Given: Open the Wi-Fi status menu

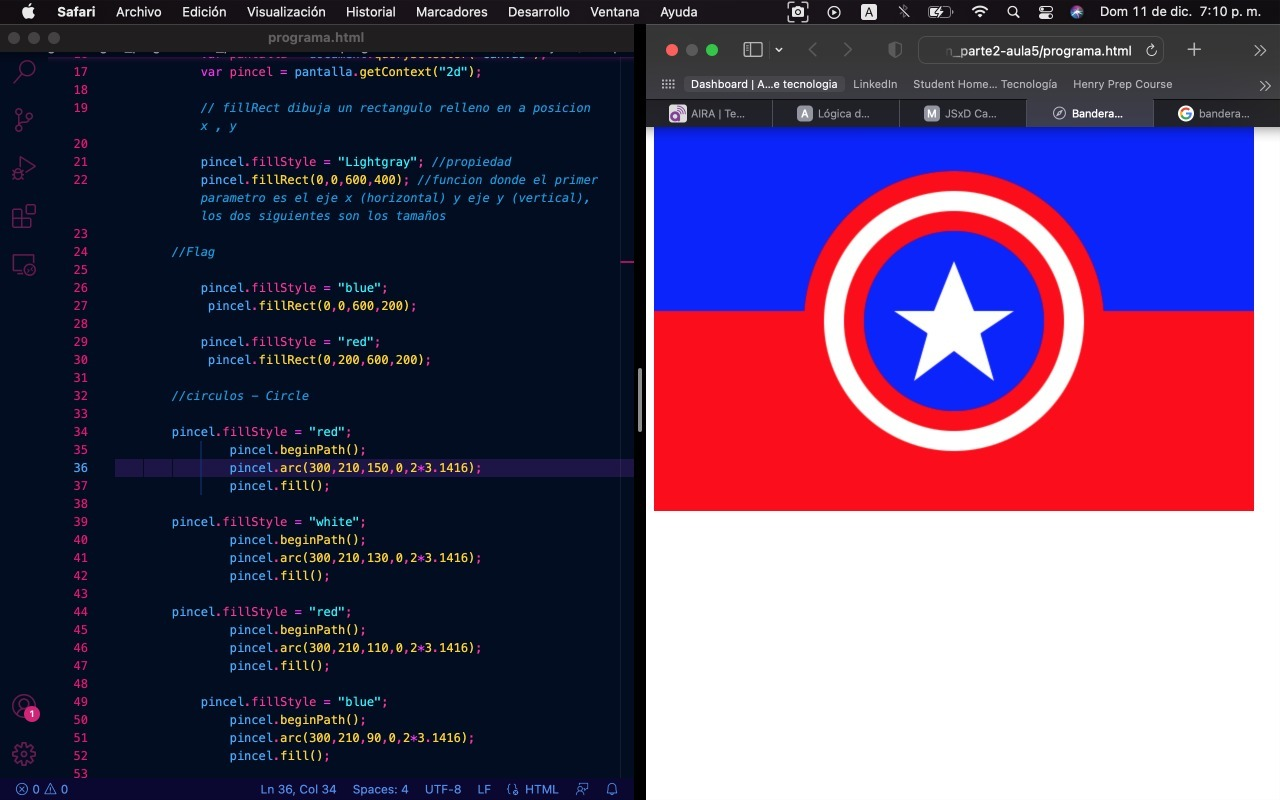Looking at the screenshot, I should (980, 12).
